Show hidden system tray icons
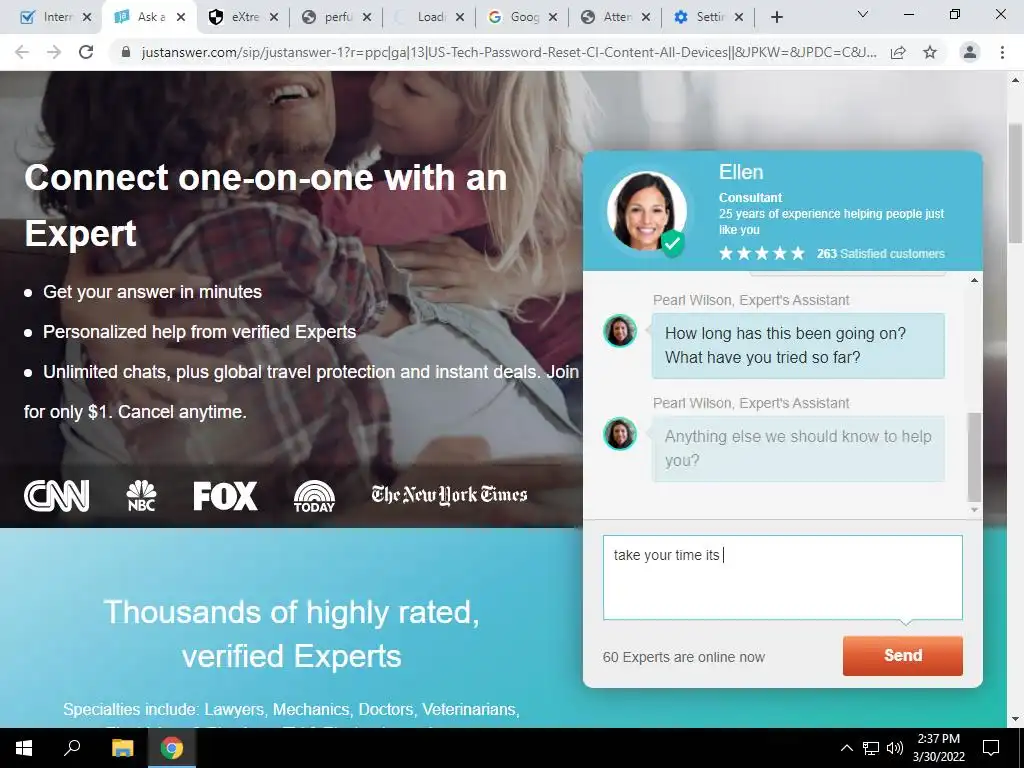The height and width of the screenshot is (768, 1024). [x=846, y=748]
